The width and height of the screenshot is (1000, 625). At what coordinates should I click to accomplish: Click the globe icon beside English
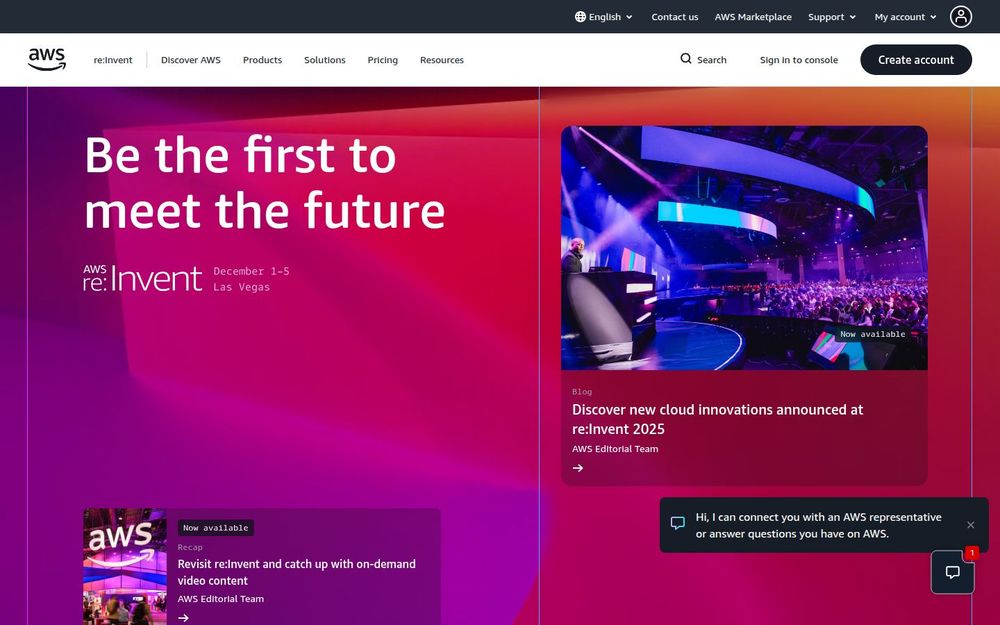tap(578, 17)
